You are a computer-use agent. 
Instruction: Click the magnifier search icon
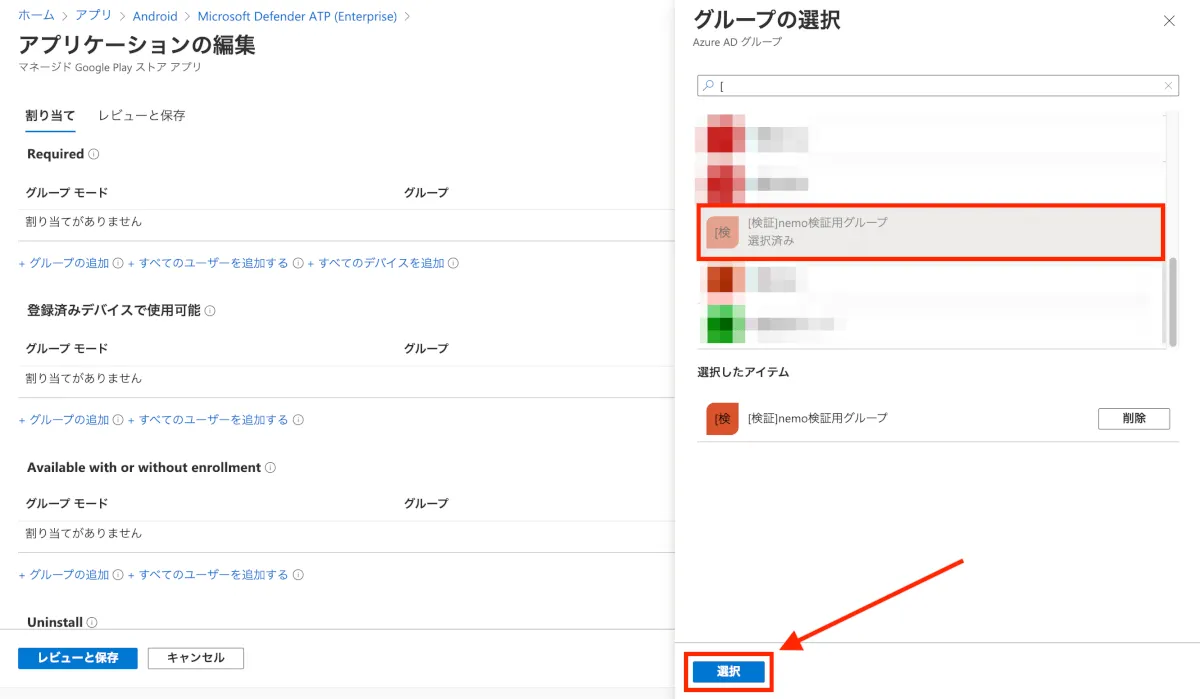tap(708, 86)
